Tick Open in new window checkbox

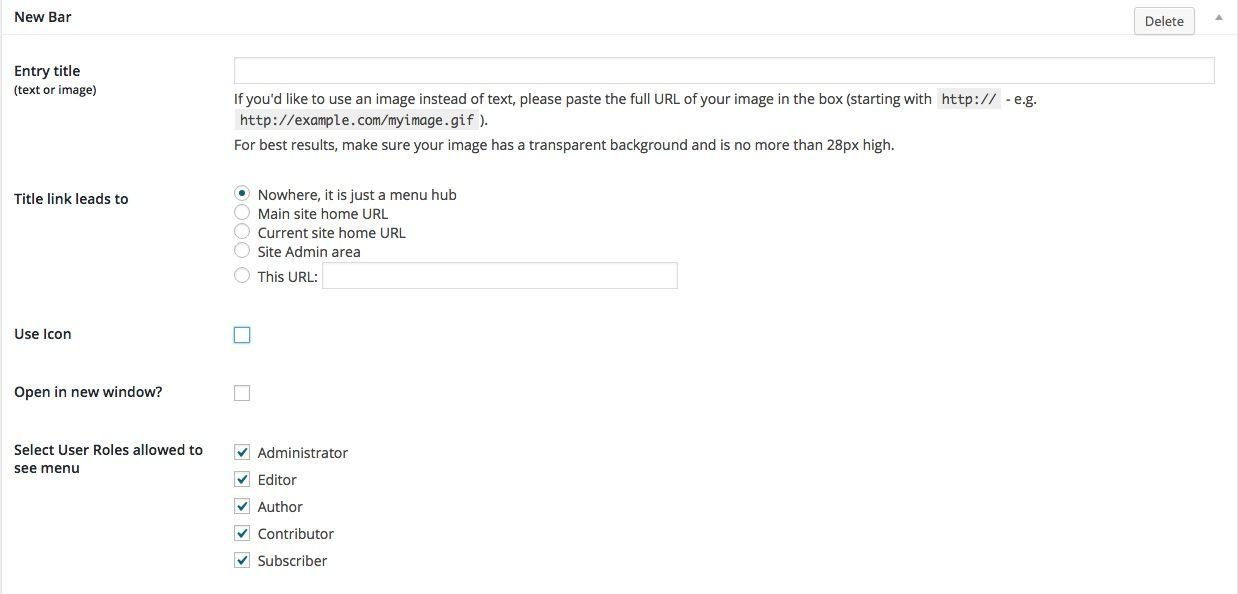click(x=242, y=393)
